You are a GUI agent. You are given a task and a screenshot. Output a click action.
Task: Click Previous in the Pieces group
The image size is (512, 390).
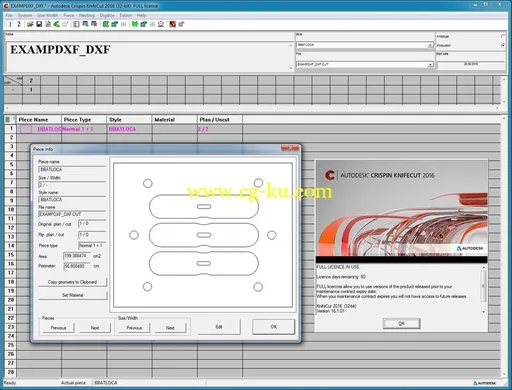[58, 328]
